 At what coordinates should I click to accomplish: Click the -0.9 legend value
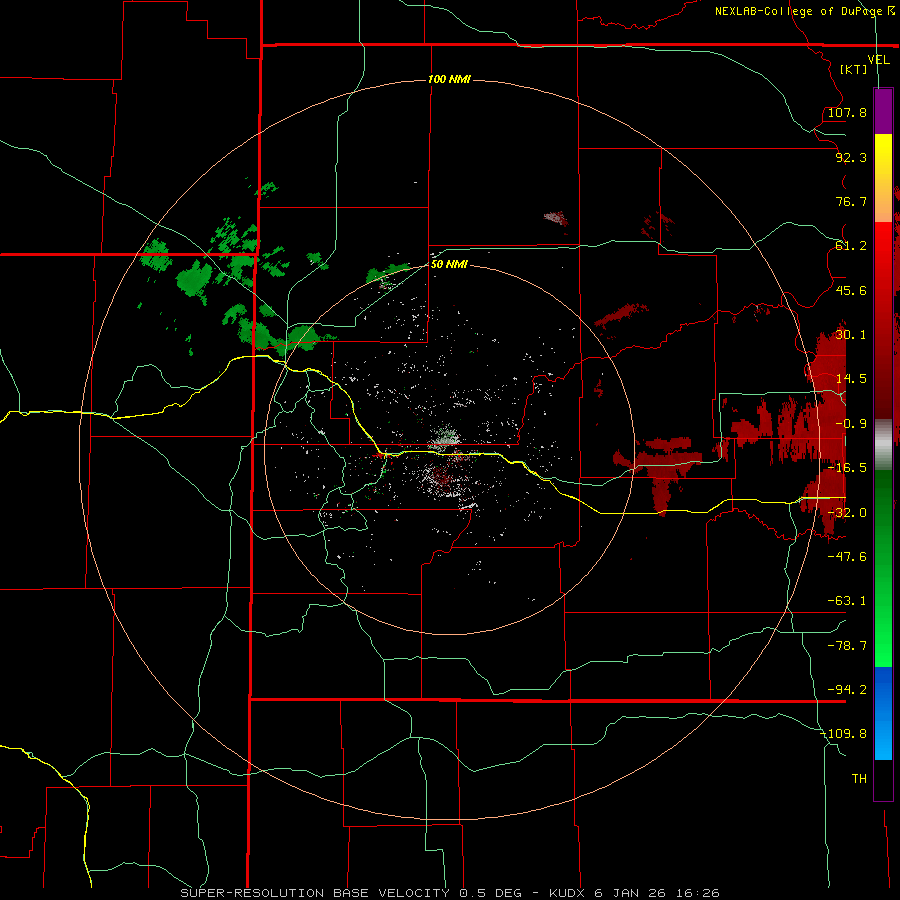[851, 424]
